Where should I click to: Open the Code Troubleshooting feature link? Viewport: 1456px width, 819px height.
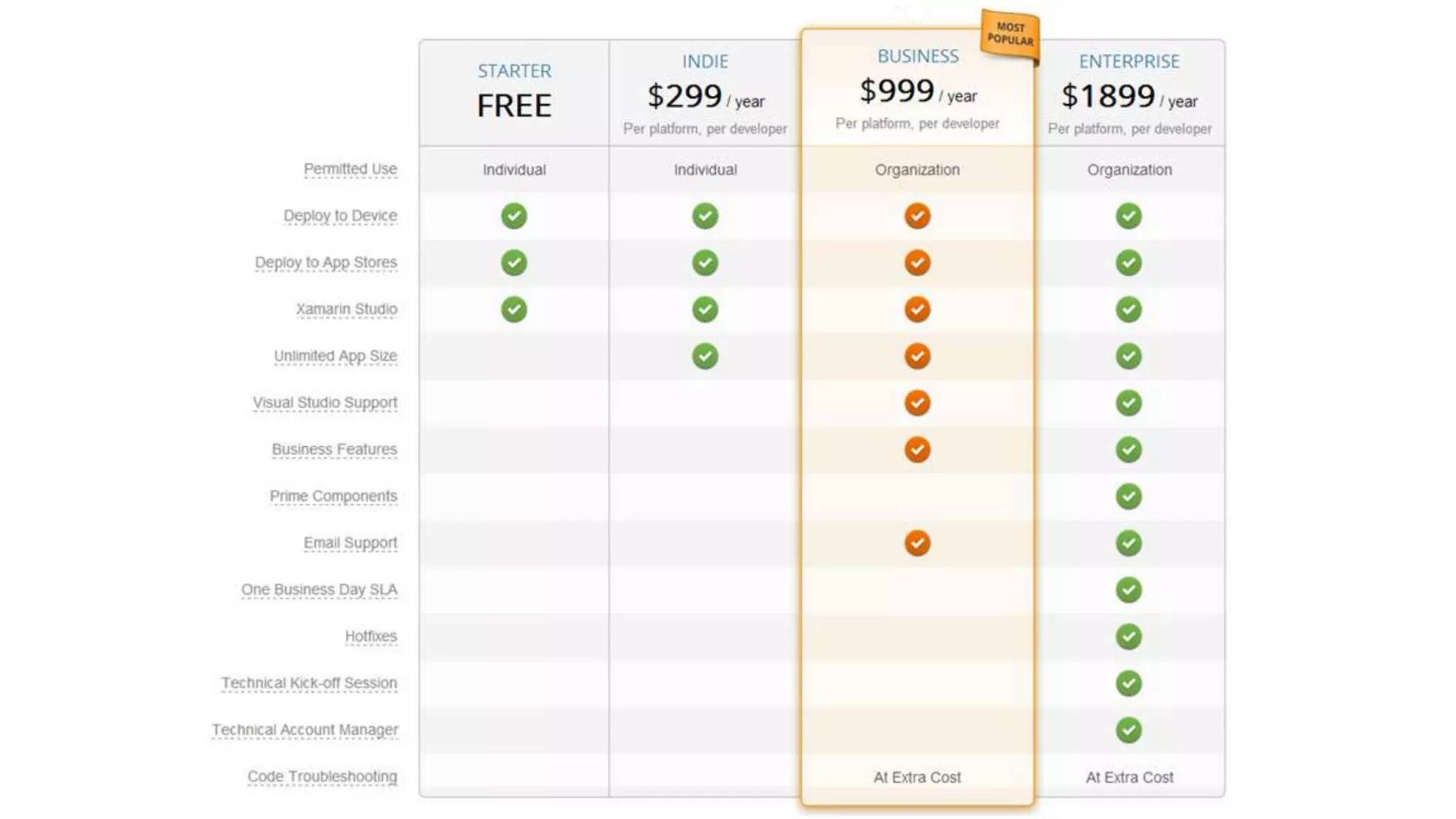point(322,776)
